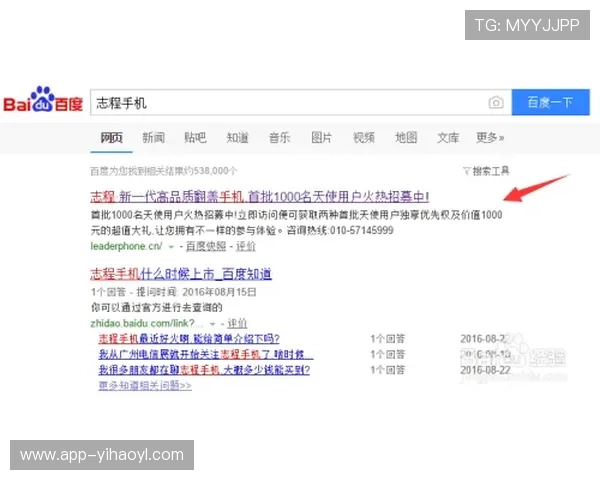Open question 志程手机最近好火啊
The height and width of the screenshot is (480, 600).
(x=189, y=339)
